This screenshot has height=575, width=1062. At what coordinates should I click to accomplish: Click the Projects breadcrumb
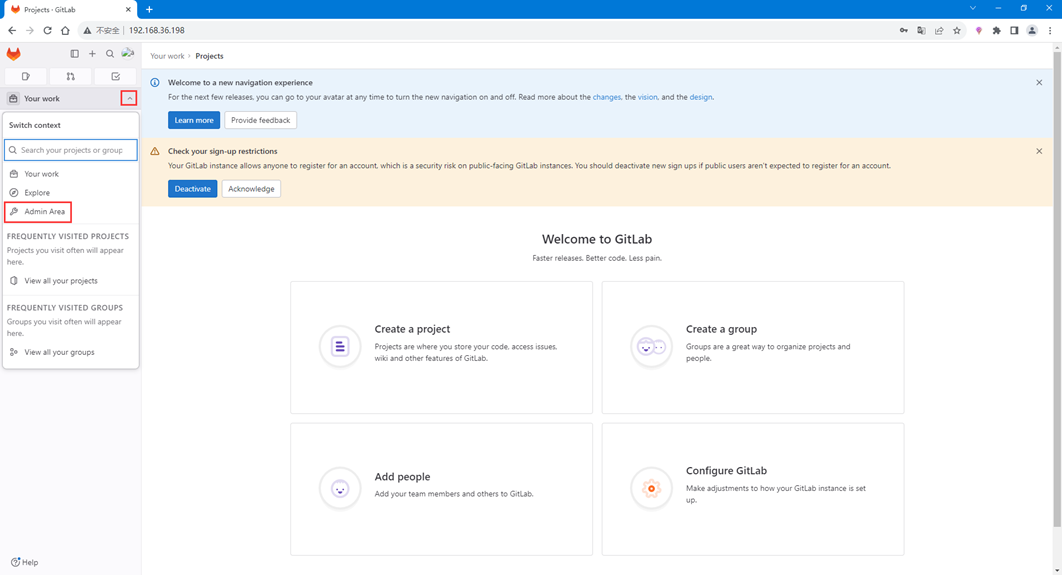pos(209,56)
